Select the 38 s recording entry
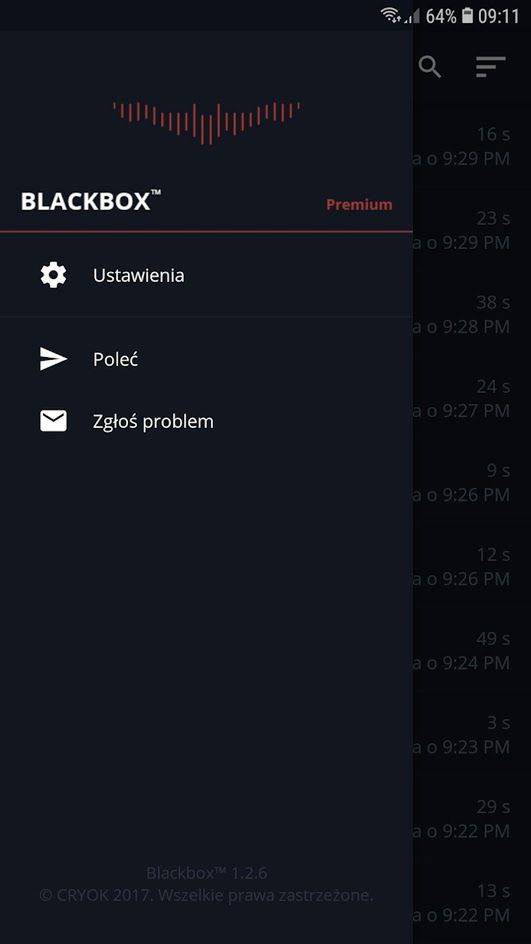This screenshot has width=531, height=944. (472, 314)
